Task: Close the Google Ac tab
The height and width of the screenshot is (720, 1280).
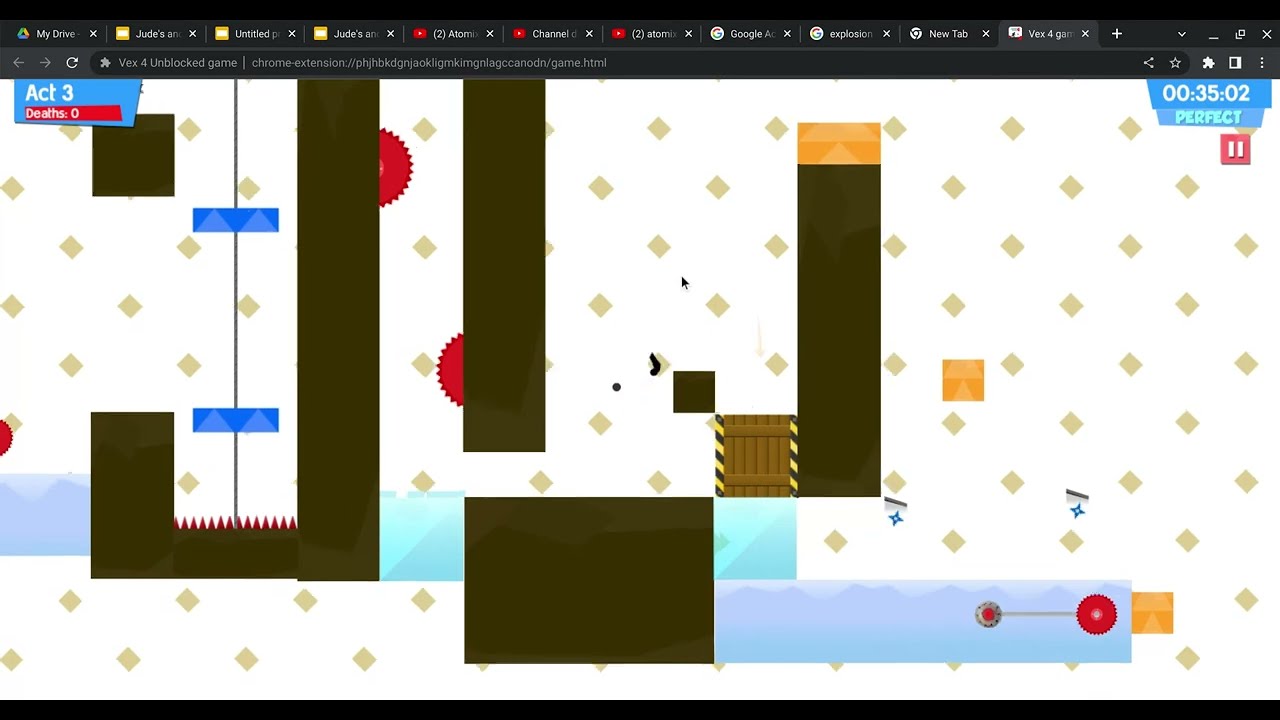Action: coord(787,34)
